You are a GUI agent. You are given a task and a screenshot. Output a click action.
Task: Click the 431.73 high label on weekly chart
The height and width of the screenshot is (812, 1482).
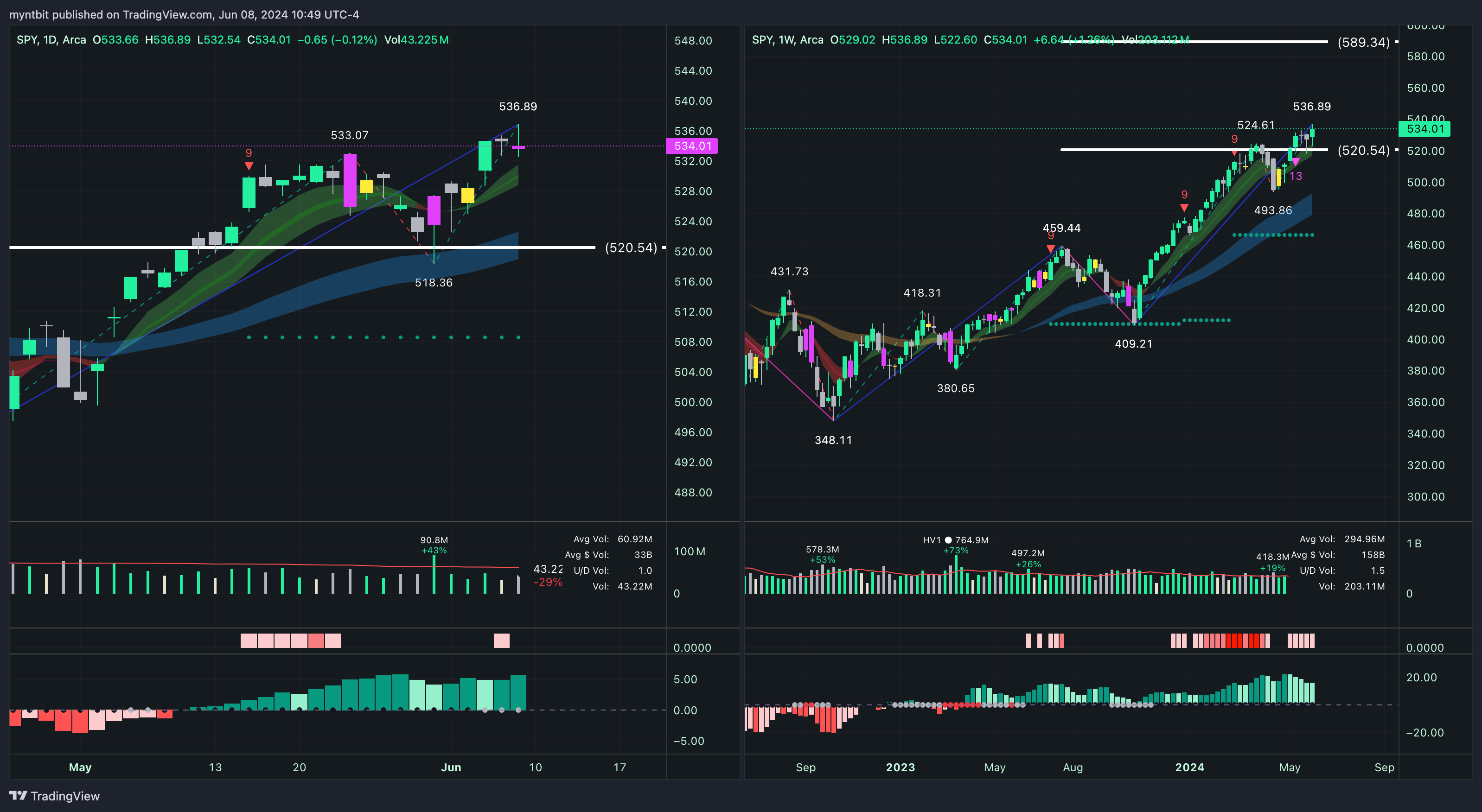[x=789, y=272]
